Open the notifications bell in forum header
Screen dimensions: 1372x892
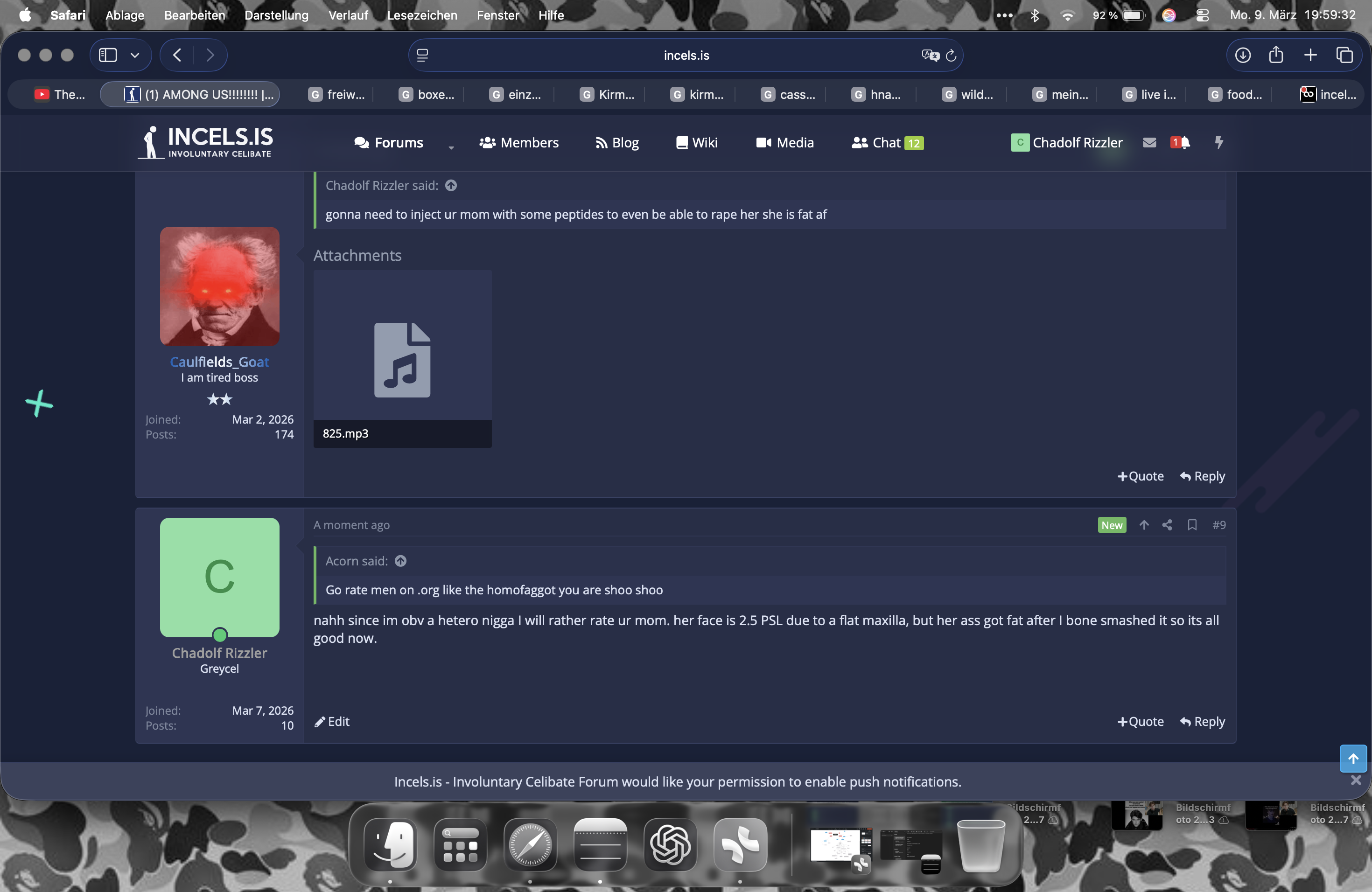pyautogui.click(x=1183, y=142)
